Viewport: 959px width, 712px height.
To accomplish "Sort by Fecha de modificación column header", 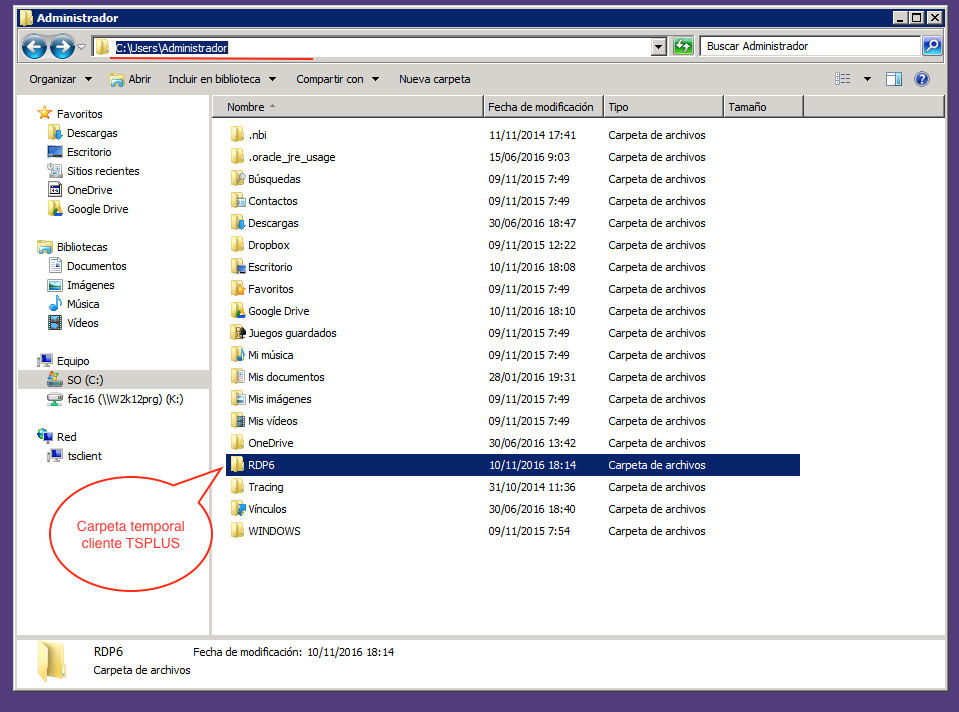I will (540, 107).
